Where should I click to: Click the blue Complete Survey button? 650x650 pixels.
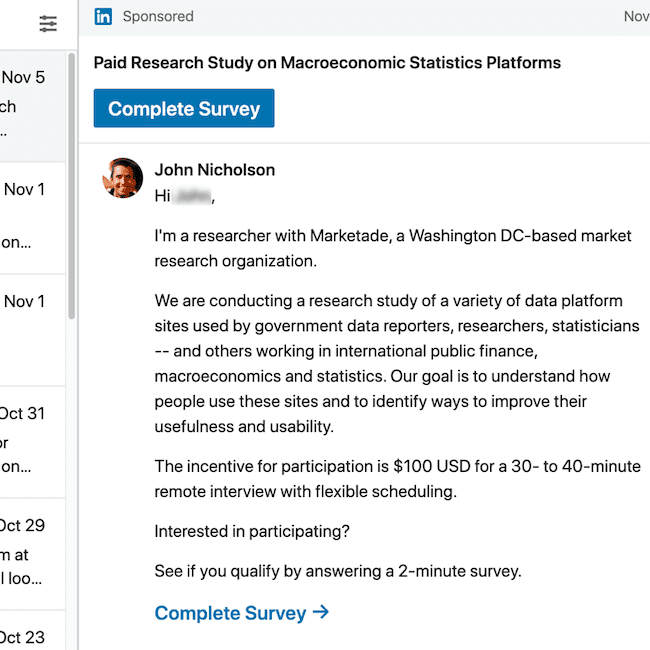(x=184, y=108)
